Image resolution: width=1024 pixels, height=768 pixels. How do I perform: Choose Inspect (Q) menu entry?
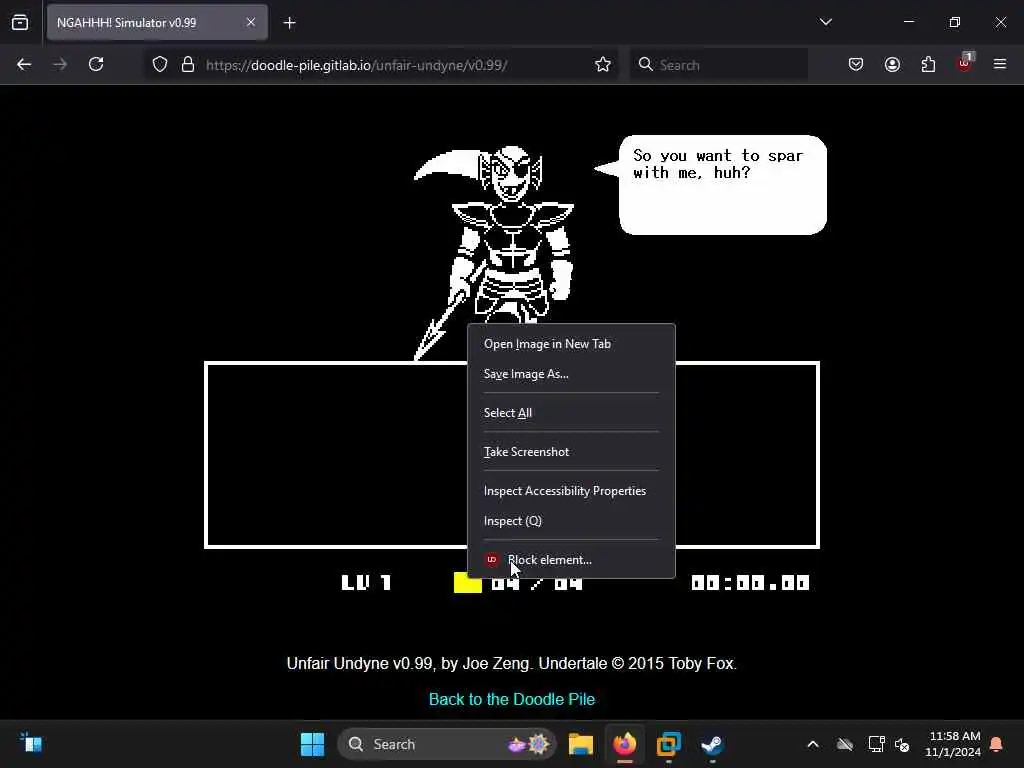[571, 521]
